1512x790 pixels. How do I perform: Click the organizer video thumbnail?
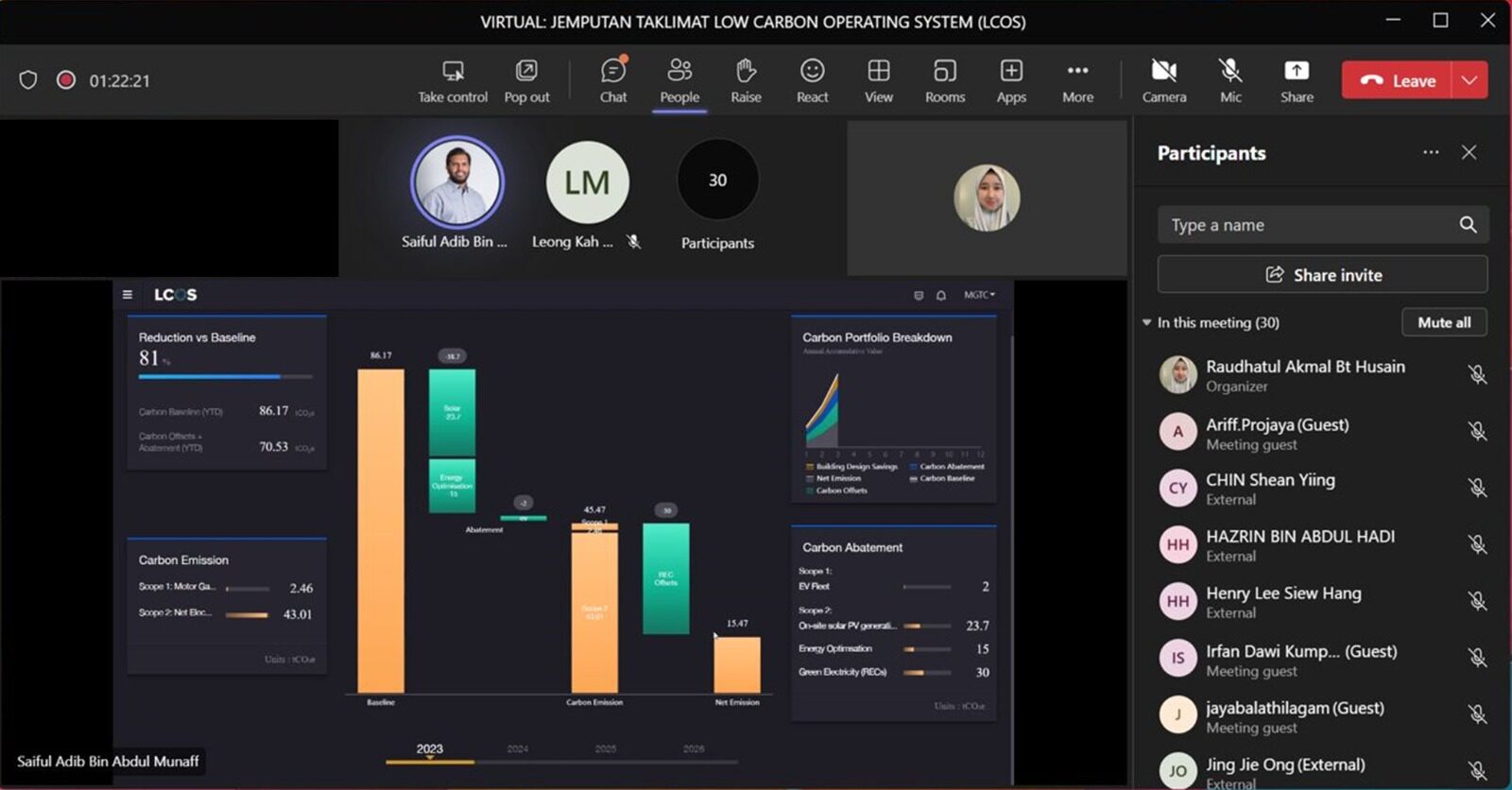pyautogui.click(x=987, y=198)
